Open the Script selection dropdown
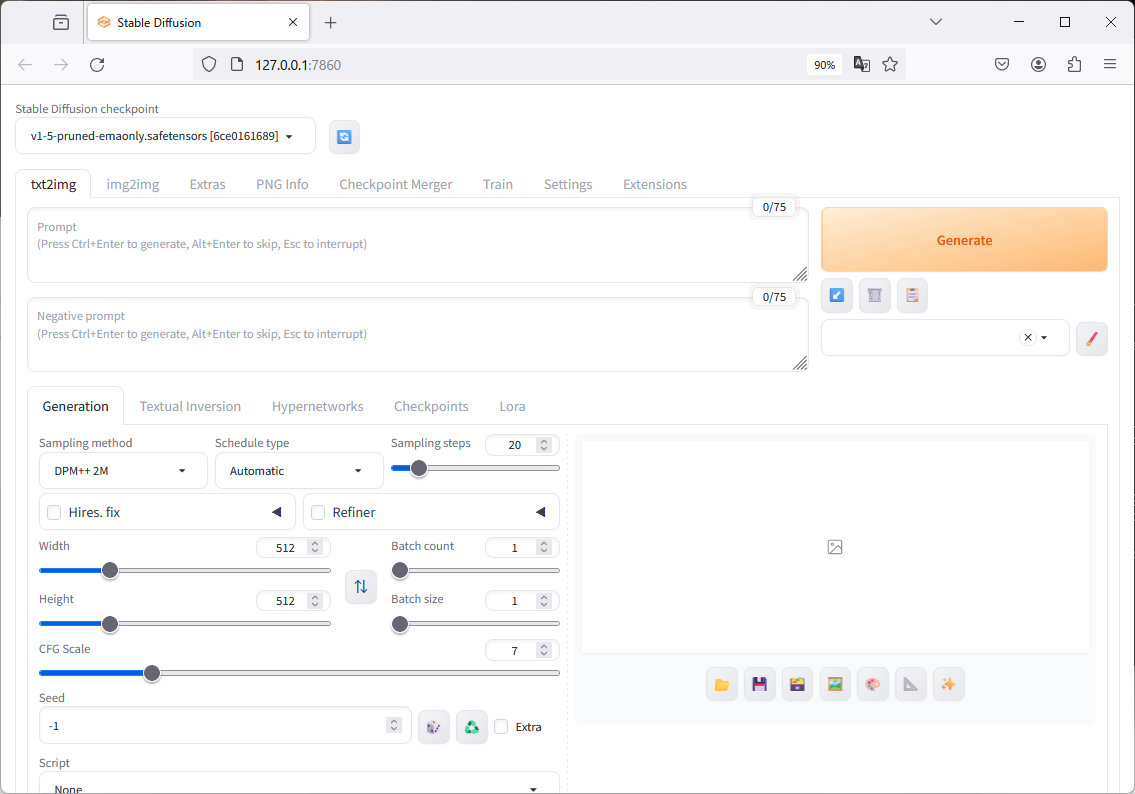This screenshot has height=794, width=1135. [298, 785]
